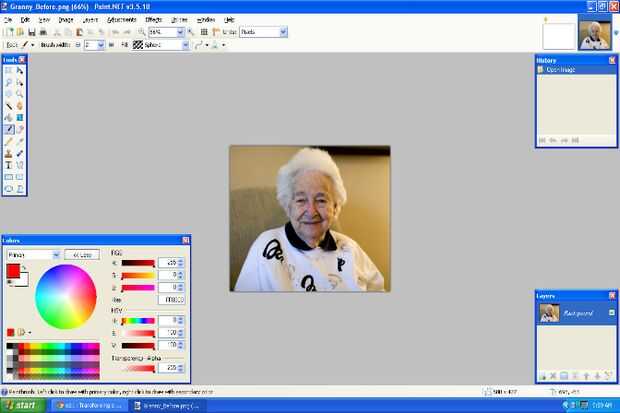Reset colors to black and white
The height and width of the screenshot is (413, 620).
point(9,282)
